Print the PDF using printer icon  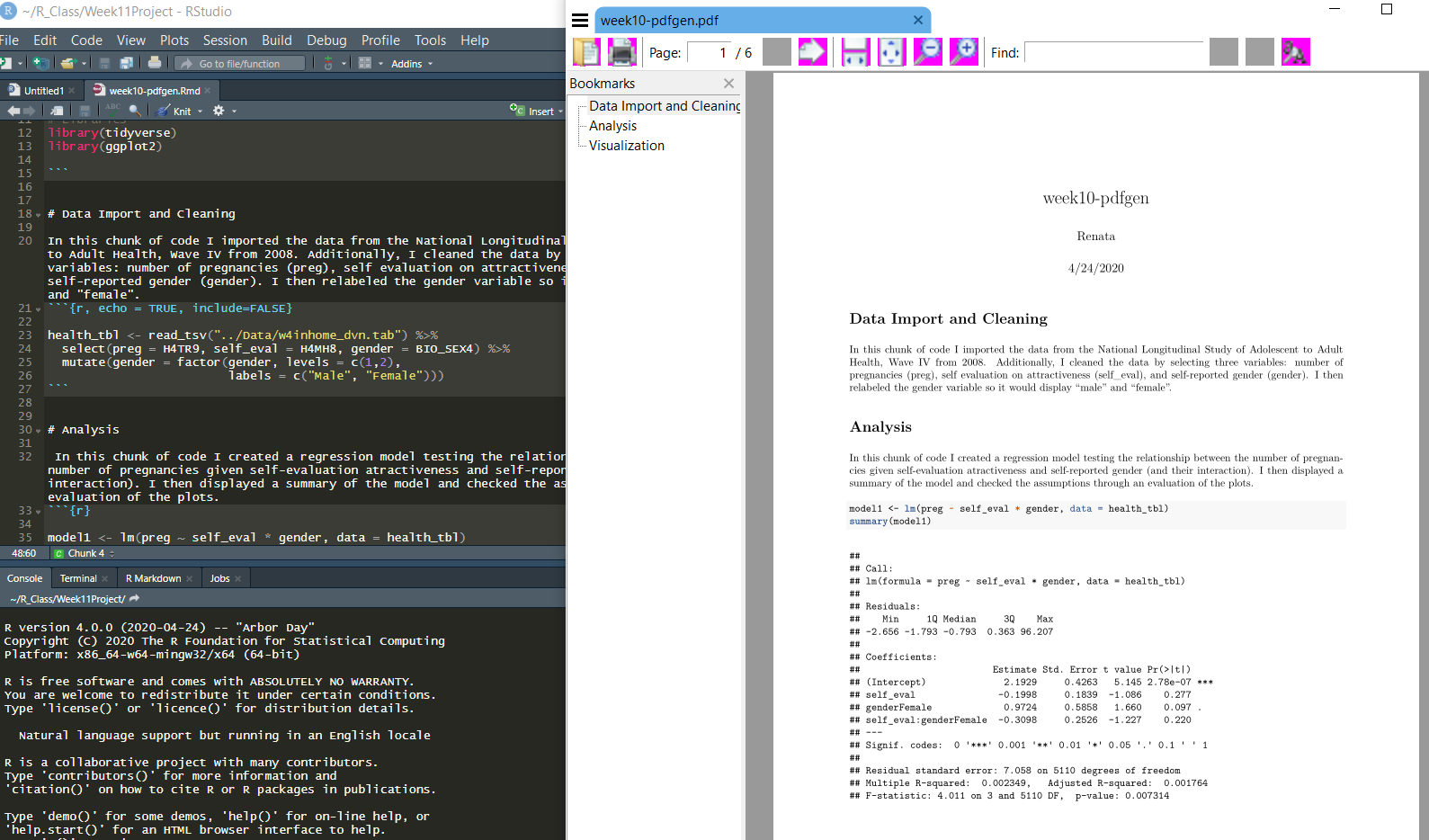(622, 52)
